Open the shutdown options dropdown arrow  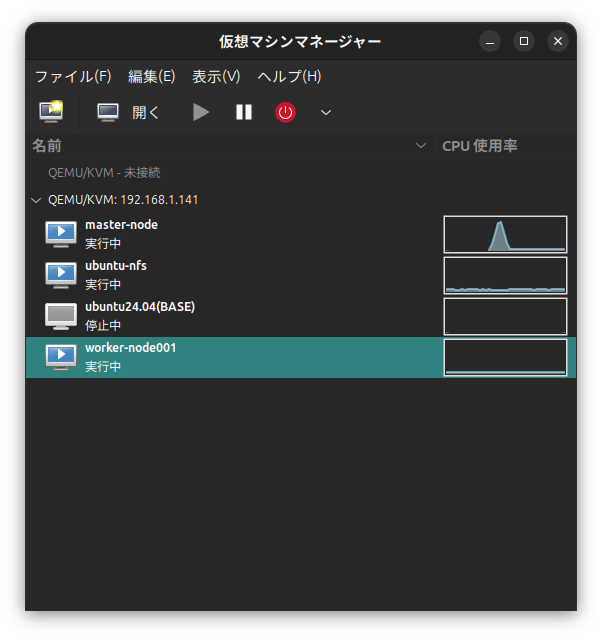point(326,112)
